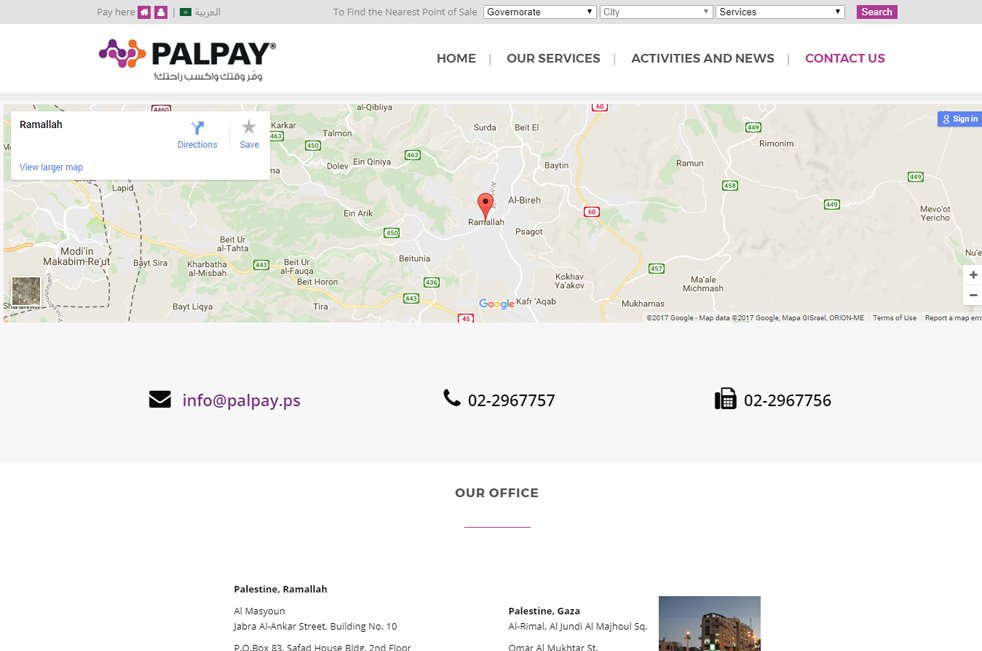Click the info@palpay.ps email link
Viewport: 982px width, 651px height.
click(x=241, y=400)
